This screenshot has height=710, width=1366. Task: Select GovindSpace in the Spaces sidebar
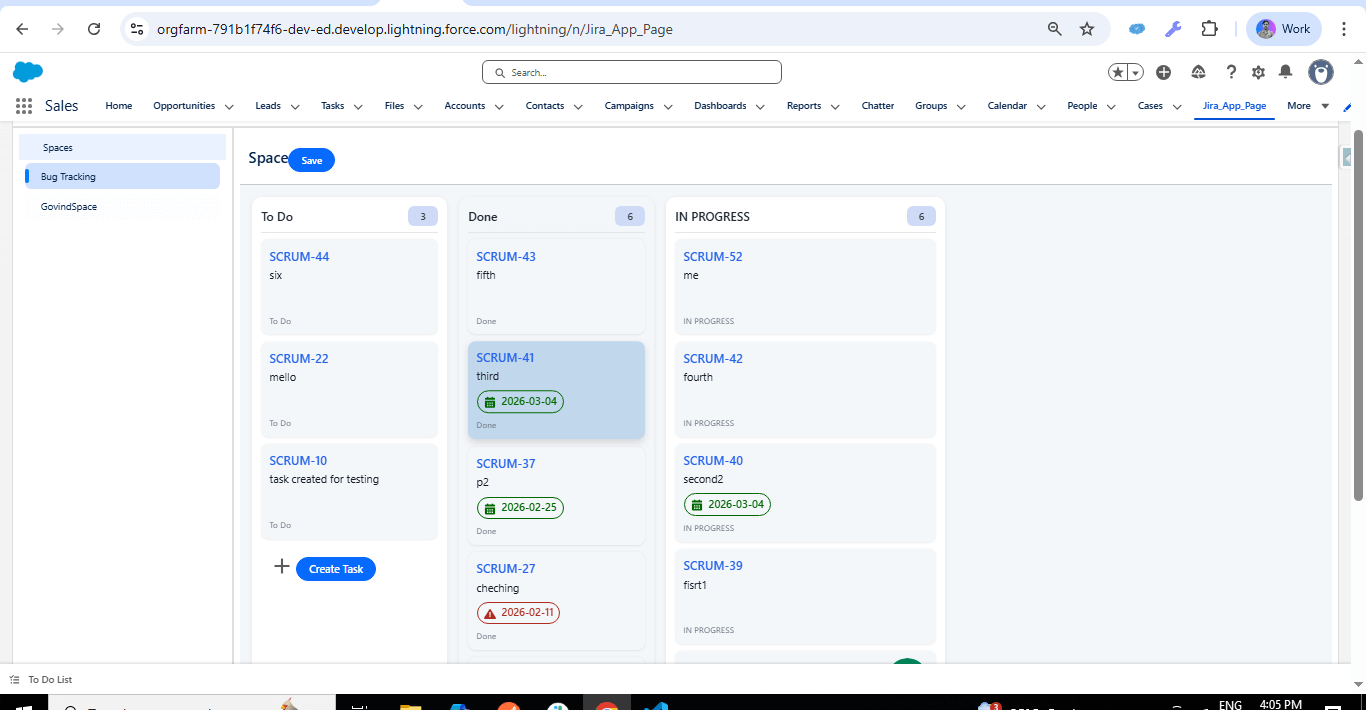[69, 206]
